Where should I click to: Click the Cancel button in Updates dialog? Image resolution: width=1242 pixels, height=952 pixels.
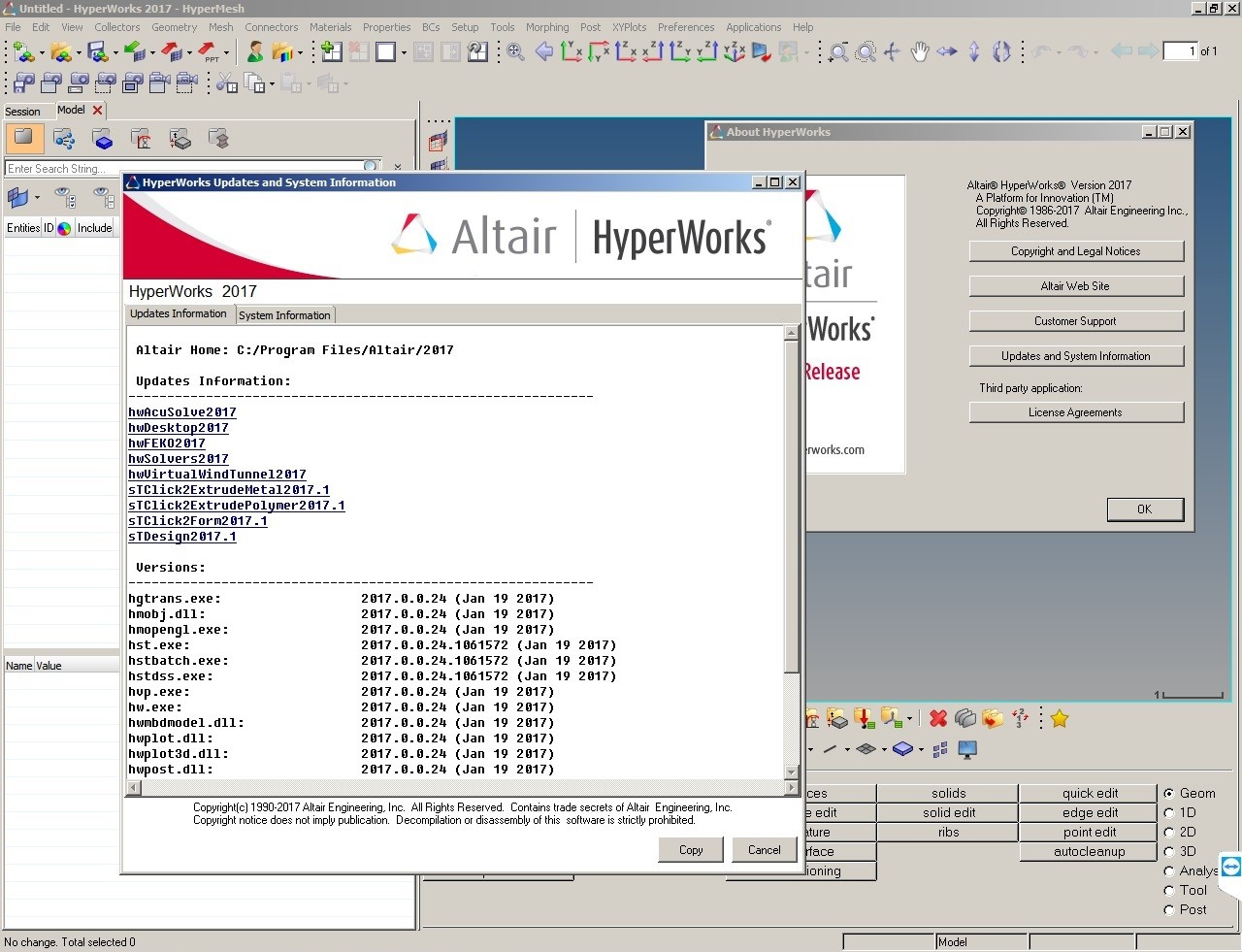765,850
